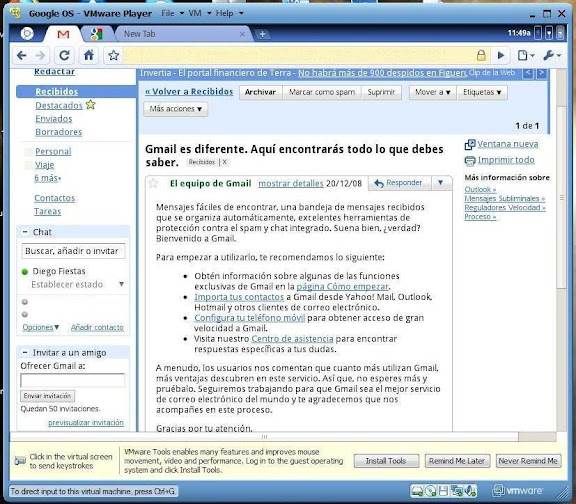This screenshot has width=576, height=504.
Task: Click the VMware CD/DVD drive status icon
Action: (431, 491)
